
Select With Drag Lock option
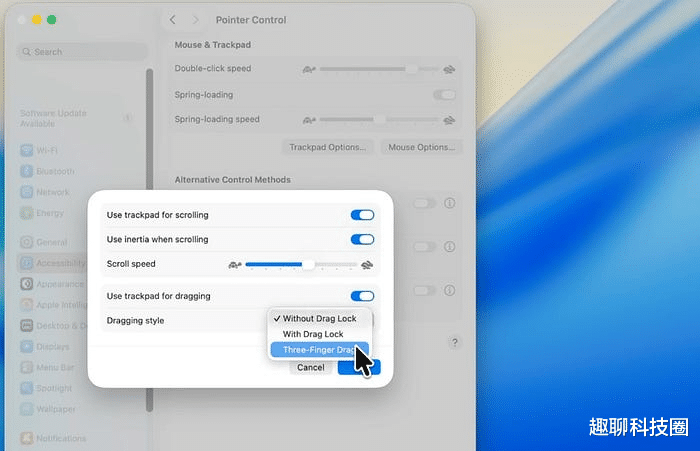pyautogui.click(x=313, y=334)
